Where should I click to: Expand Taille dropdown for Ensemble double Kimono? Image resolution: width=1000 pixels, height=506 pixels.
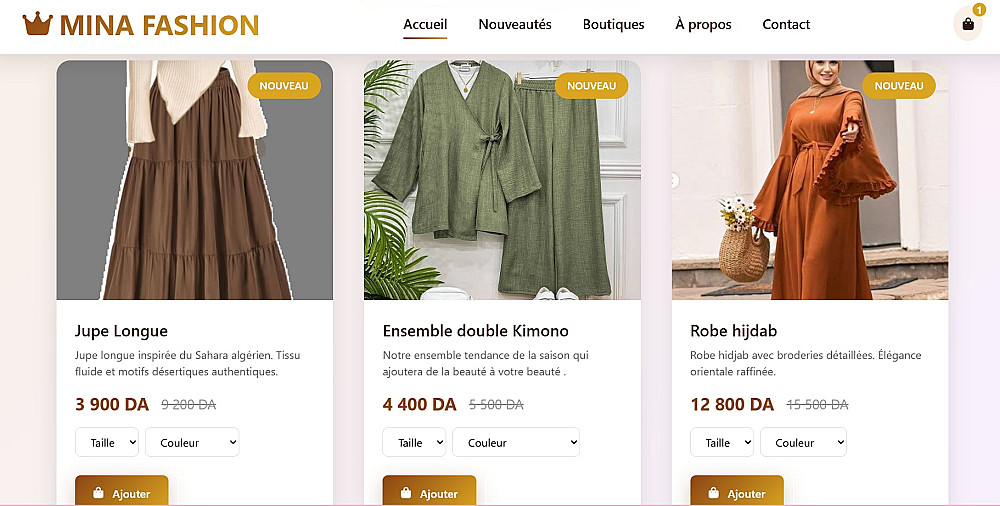click(x=414, y=442)
